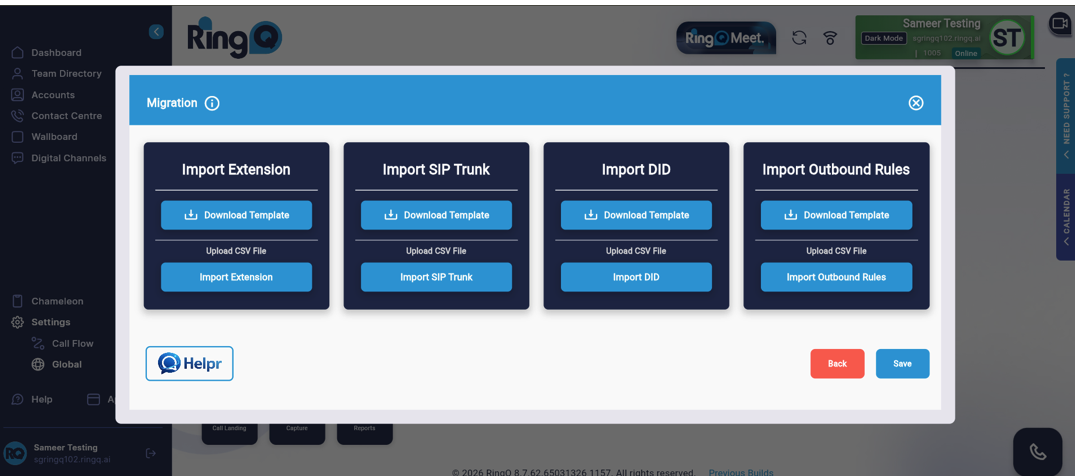
Task: Click the Online status badge
Action: [x=966, y=53]
